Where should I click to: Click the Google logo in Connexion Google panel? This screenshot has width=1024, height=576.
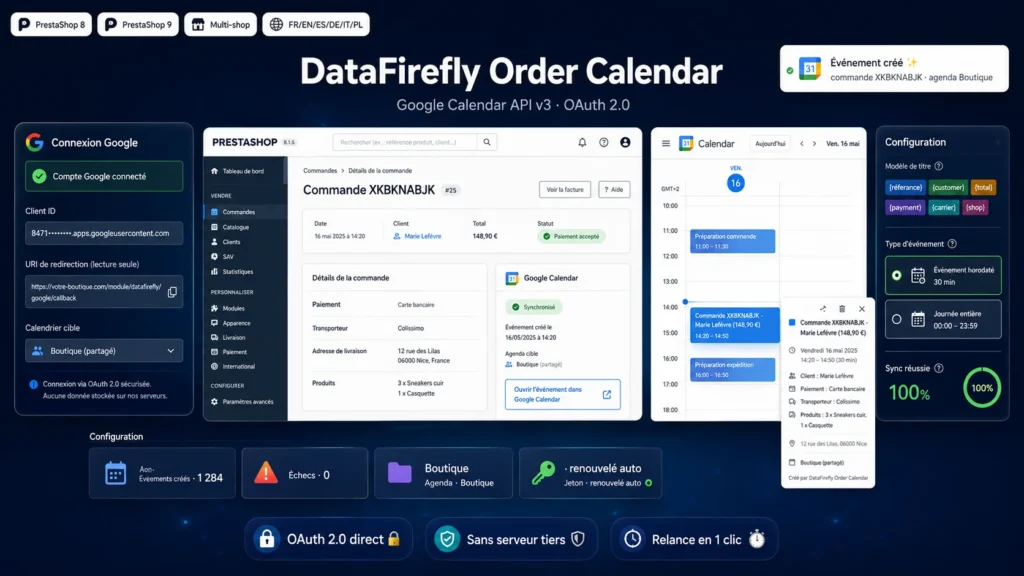(35, 142)
